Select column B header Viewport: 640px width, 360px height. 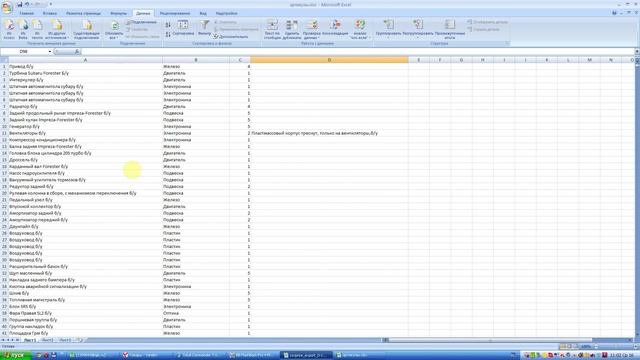pos(196,60)
